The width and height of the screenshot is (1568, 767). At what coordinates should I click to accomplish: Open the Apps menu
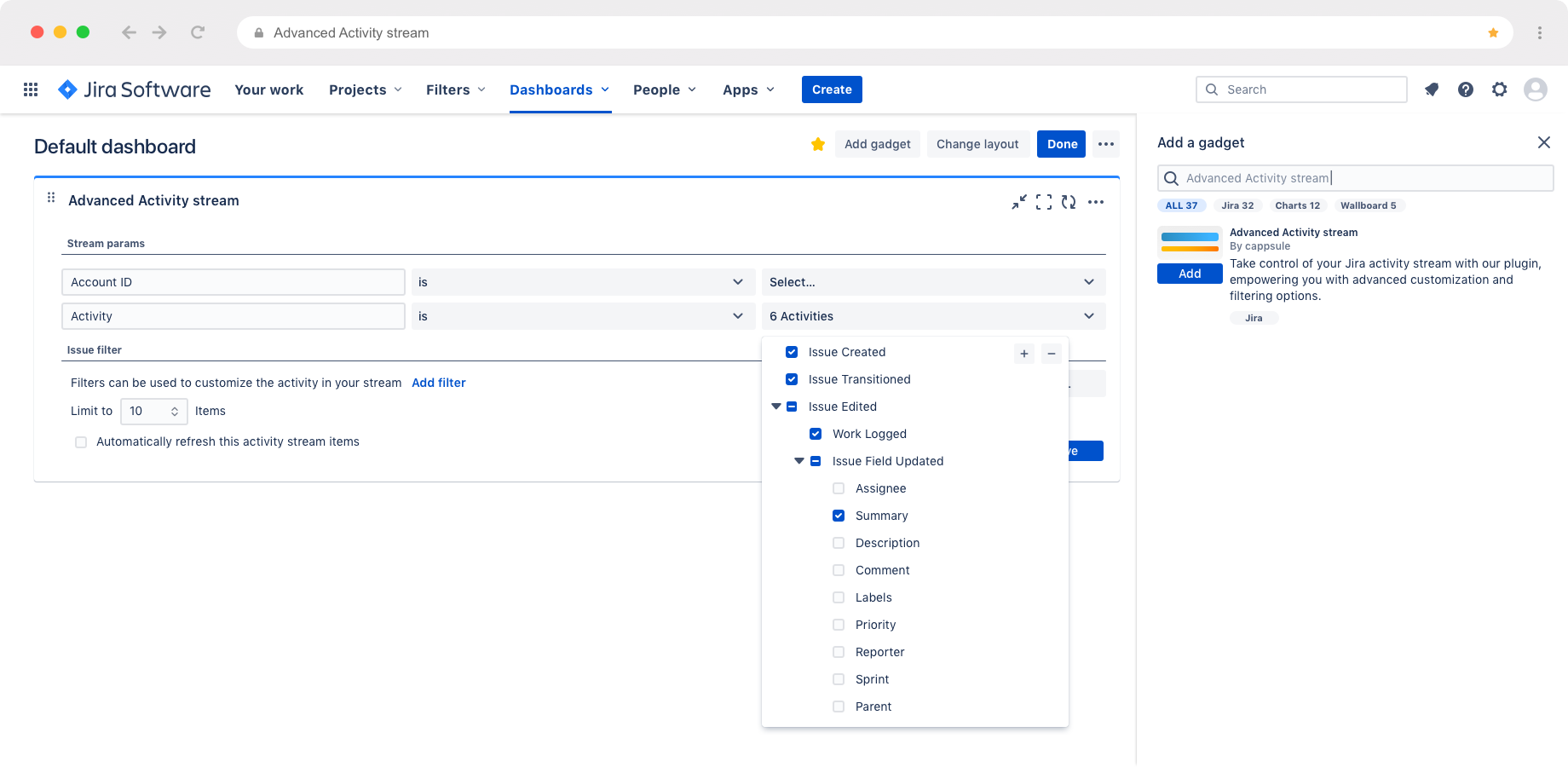pos(748,89)
